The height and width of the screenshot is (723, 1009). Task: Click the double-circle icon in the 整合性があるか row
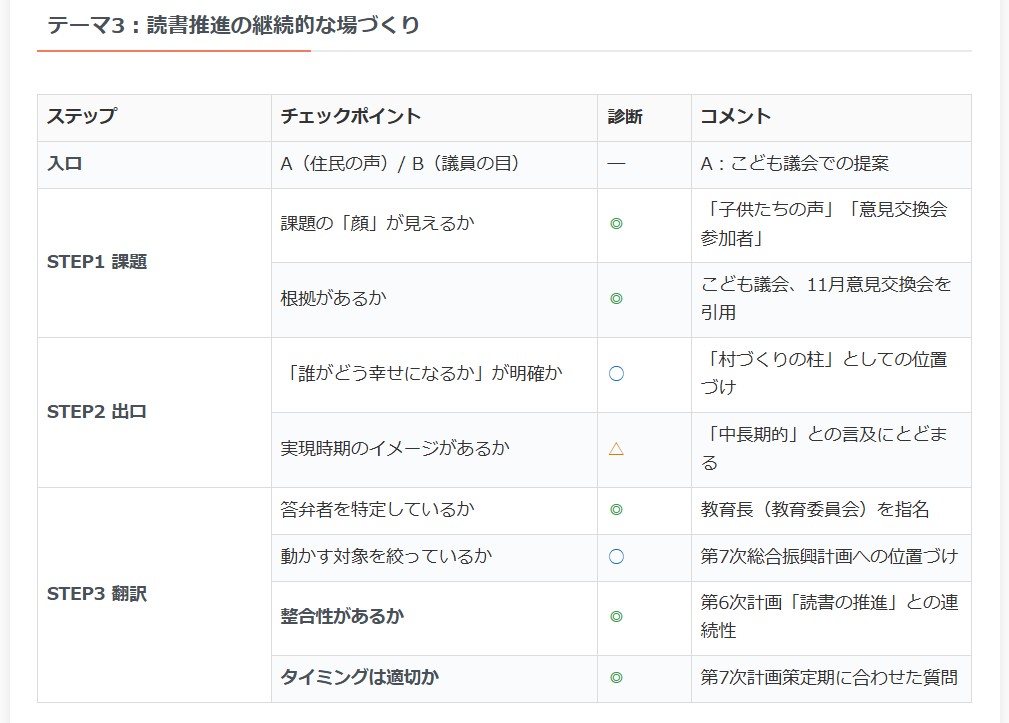tap(616, 617)
